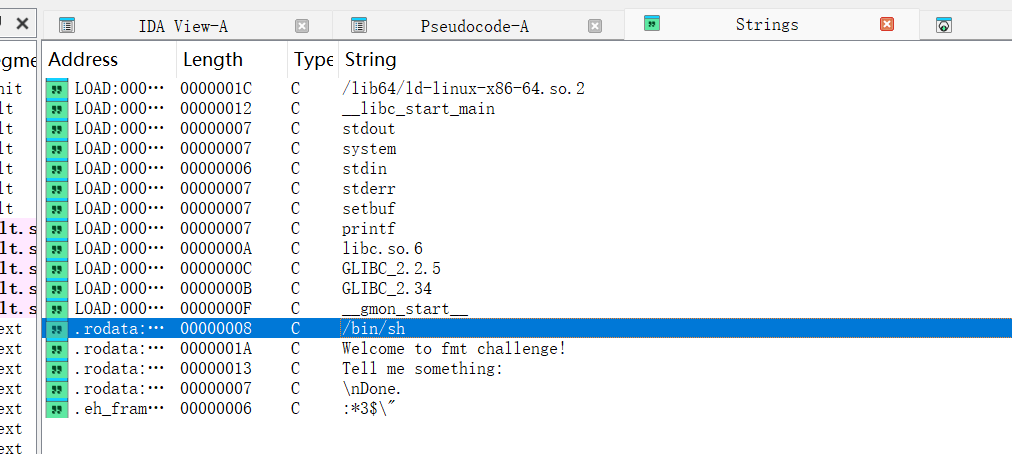The height and width of the screenshot is (454, 1012).
Task: Close the Strings tab with the red X
Action: [887, 24]
